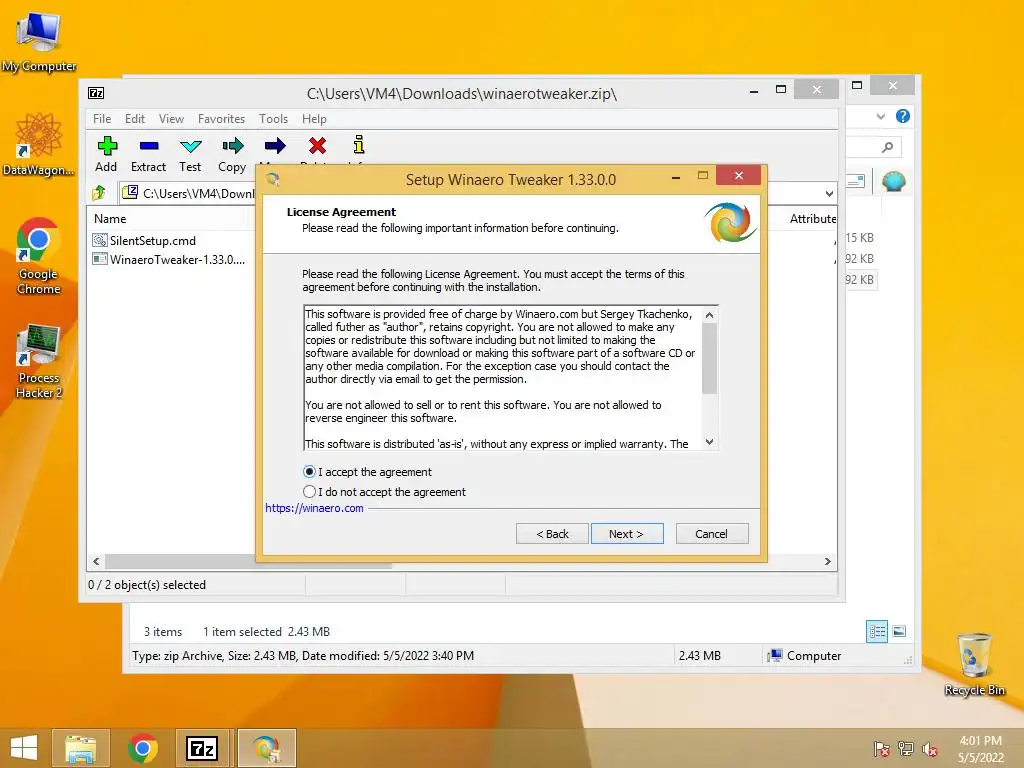The width and height of the screenshot is (1024, 768).
Task: Click license text scrollbar up arrow
Action: 710,315
